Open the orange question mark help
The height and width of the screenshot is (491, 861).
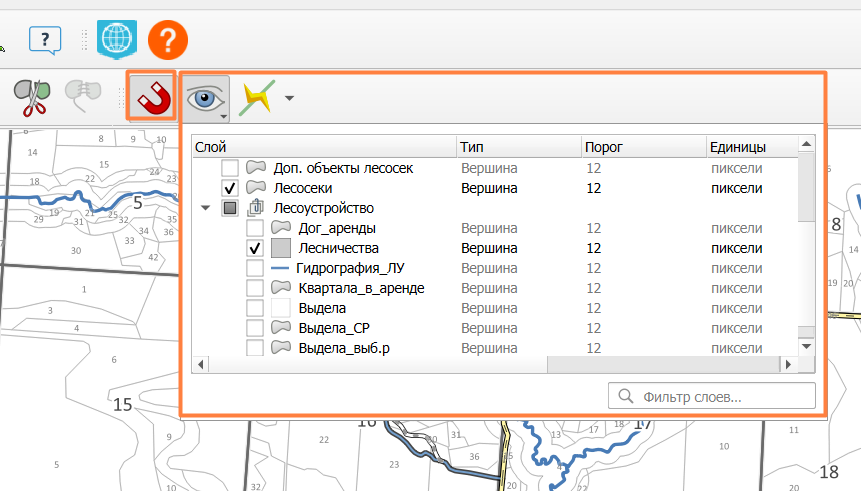coord(168,40)
